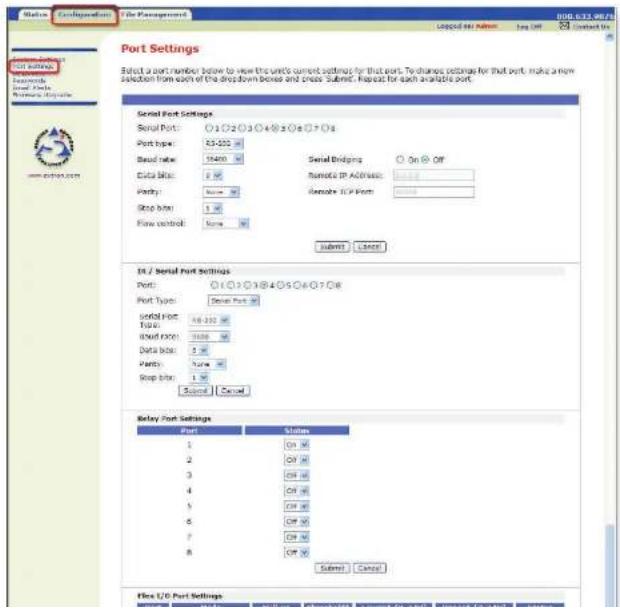The height and width of the screenshot is (609, 620).
Task: Choose IR/Serial Port 6 radio button
Action: pos(297,285)
